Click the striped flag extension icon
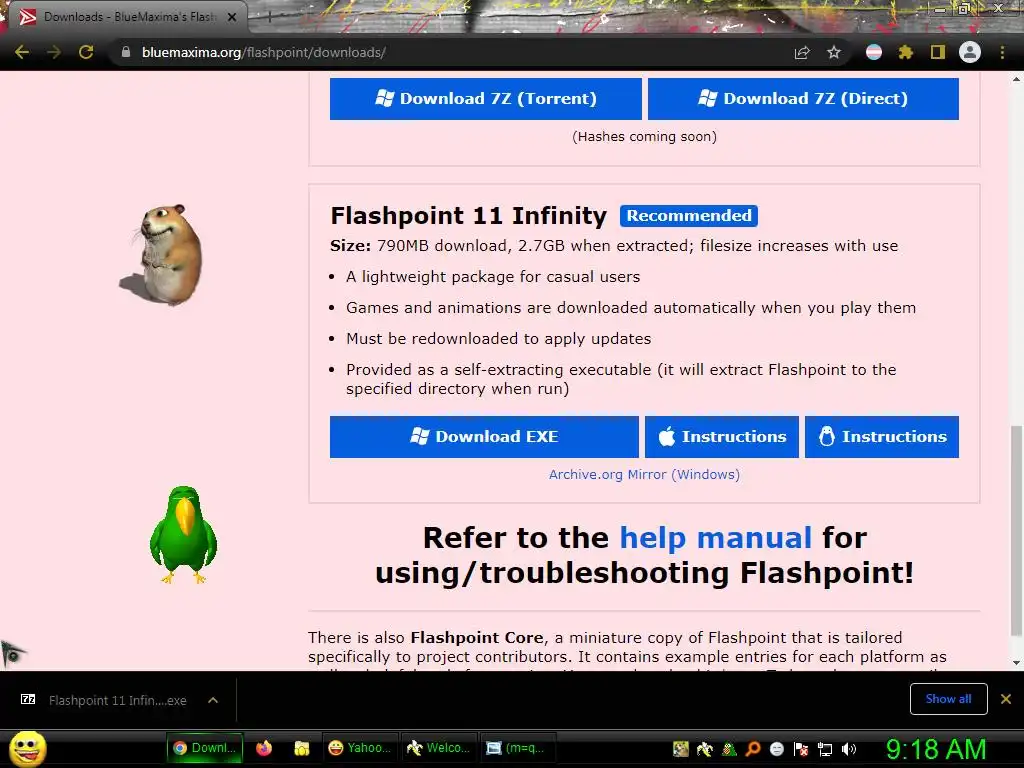The height and width of the screenshot is (768, 1024). pyautogui.click(x=874, y=52)
